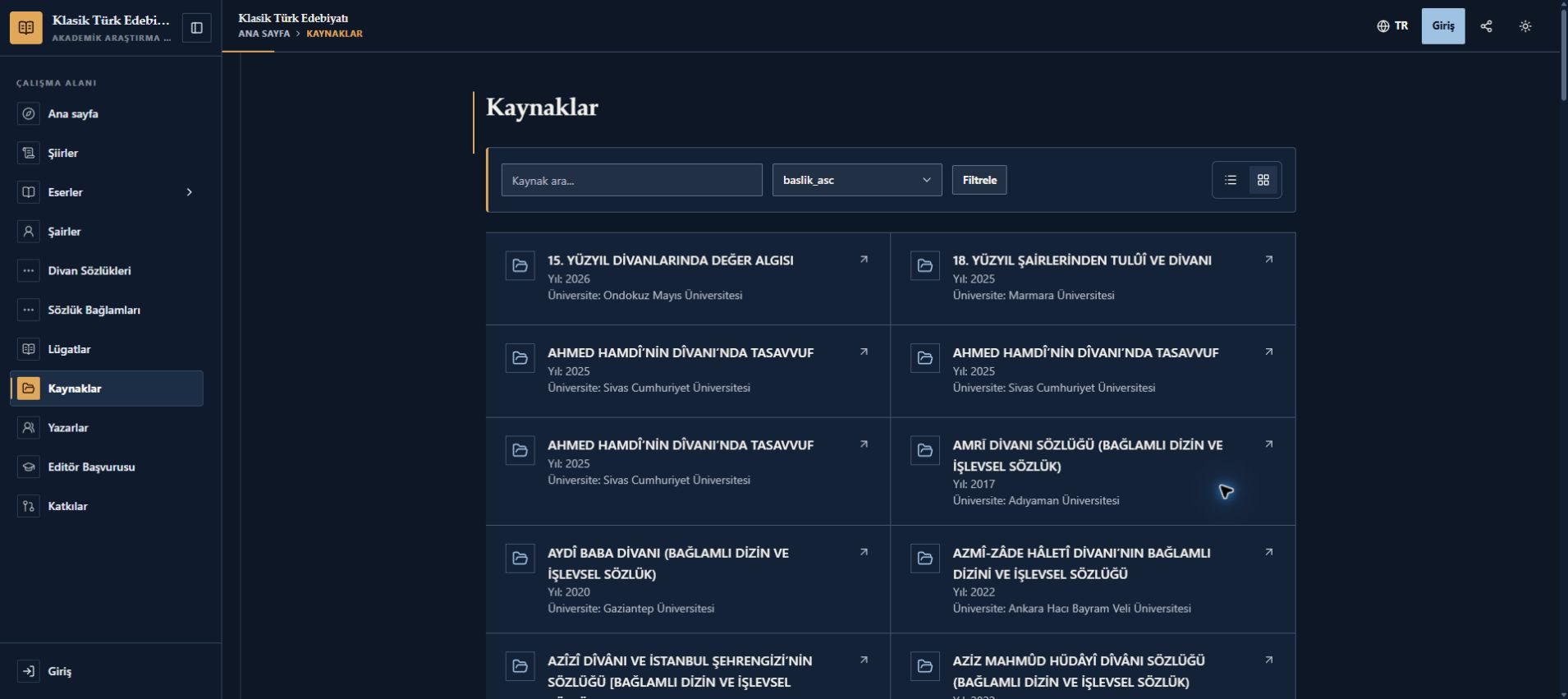Click the folder icon of Aydî Baba Dîvanı
1568x699 pixels.
[520, 559]
